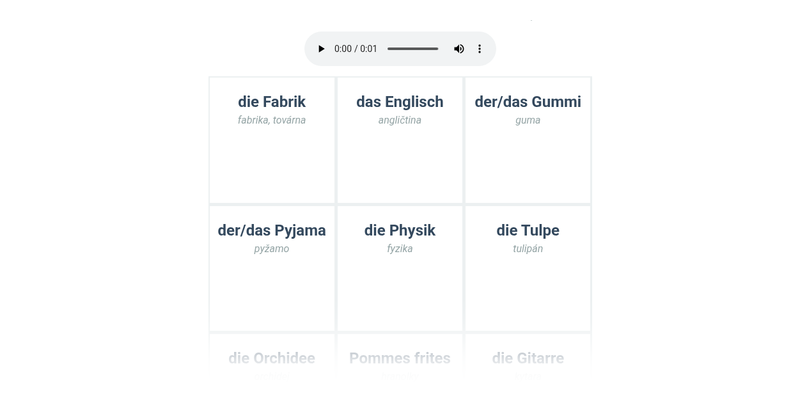The width and height of the screenshot is (800, 400).
Task: Click the 'pyžamo' translation text
Action: (x=272, y=249)
